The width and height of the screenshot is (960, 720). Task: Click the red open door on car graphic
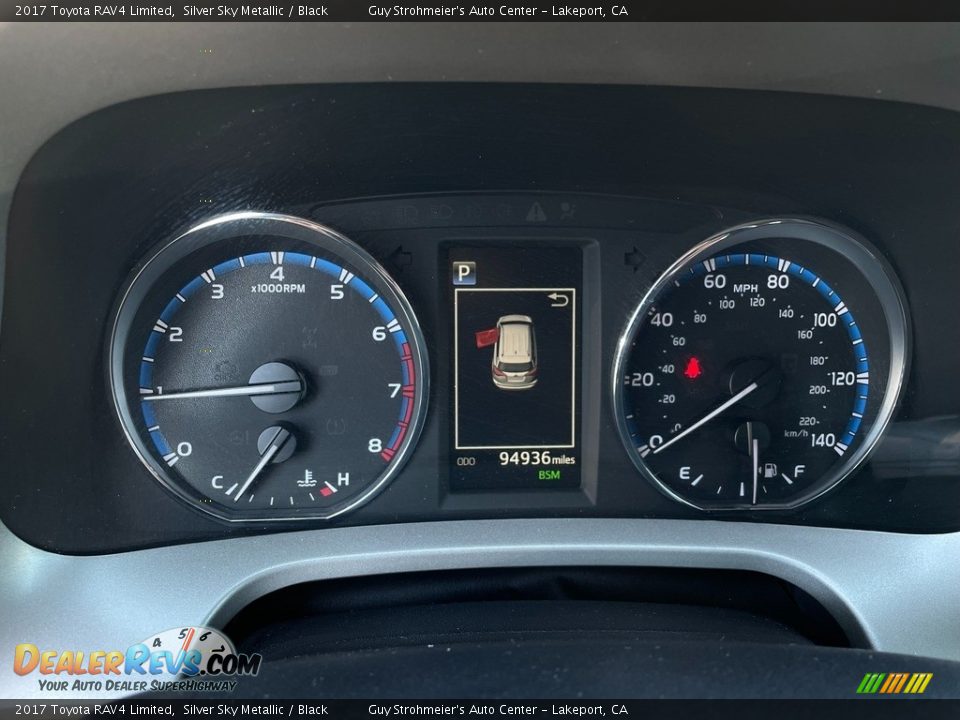[487, 337]
